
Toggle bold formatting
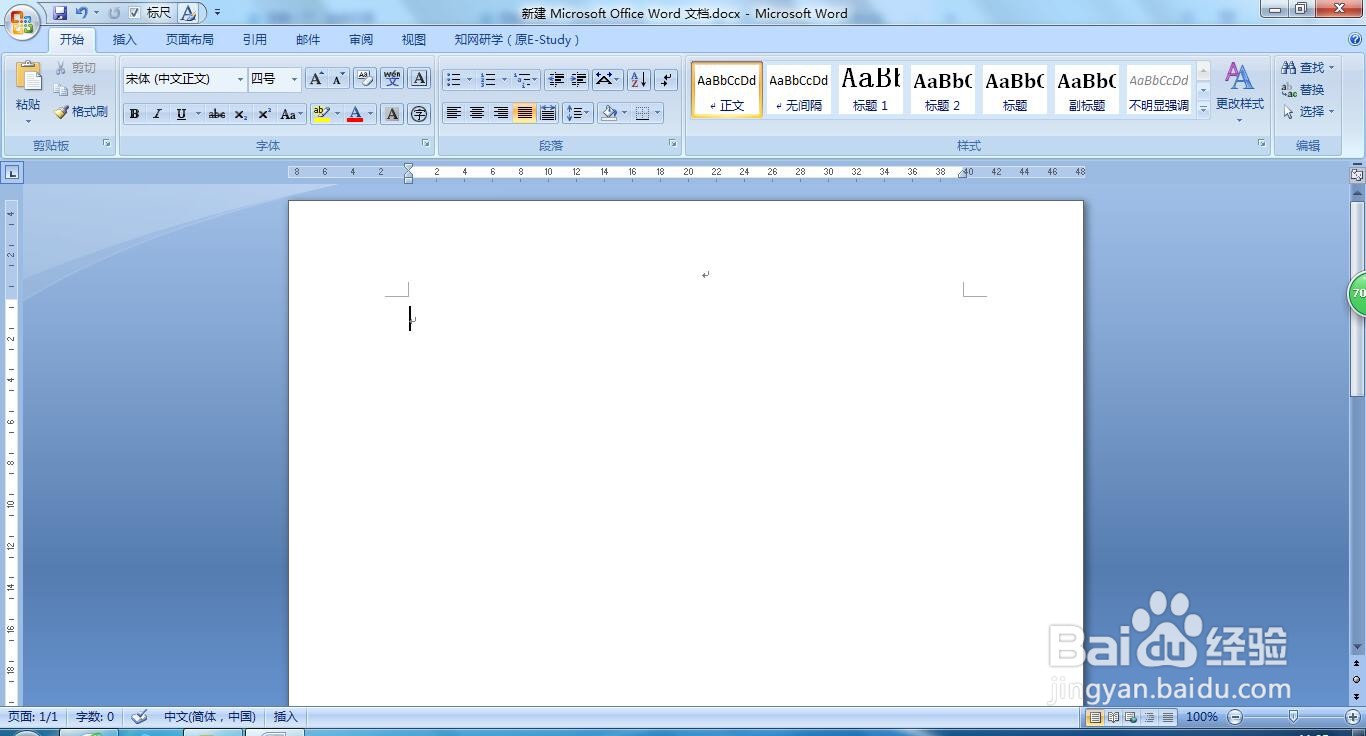[x=134, y=114]
